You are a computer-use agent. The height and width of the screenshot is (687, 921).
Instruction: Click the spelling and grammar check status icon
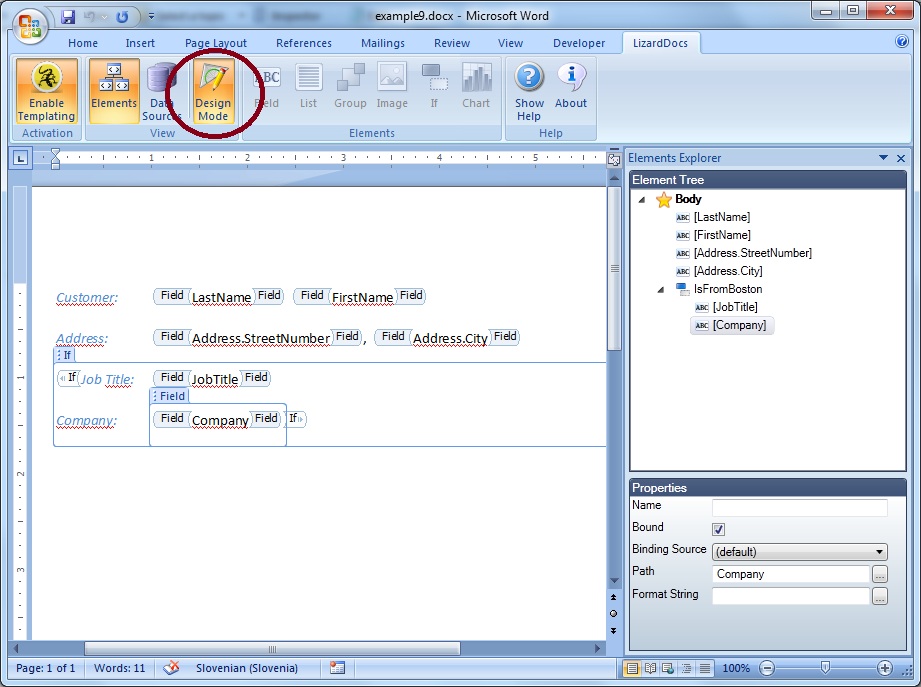click(x=171, y=668)
